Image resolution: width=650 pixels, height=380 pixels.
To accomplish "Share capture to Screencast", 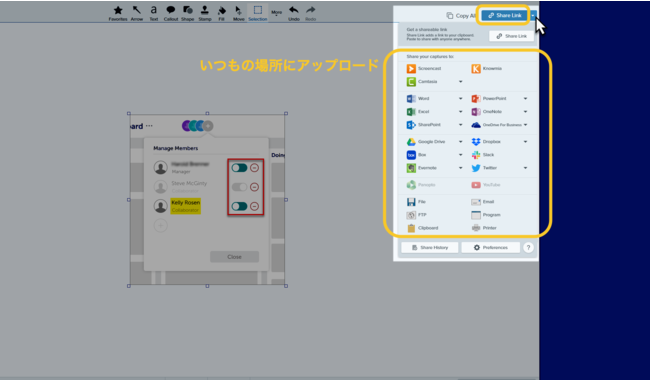I will click(x=424, y=68).
